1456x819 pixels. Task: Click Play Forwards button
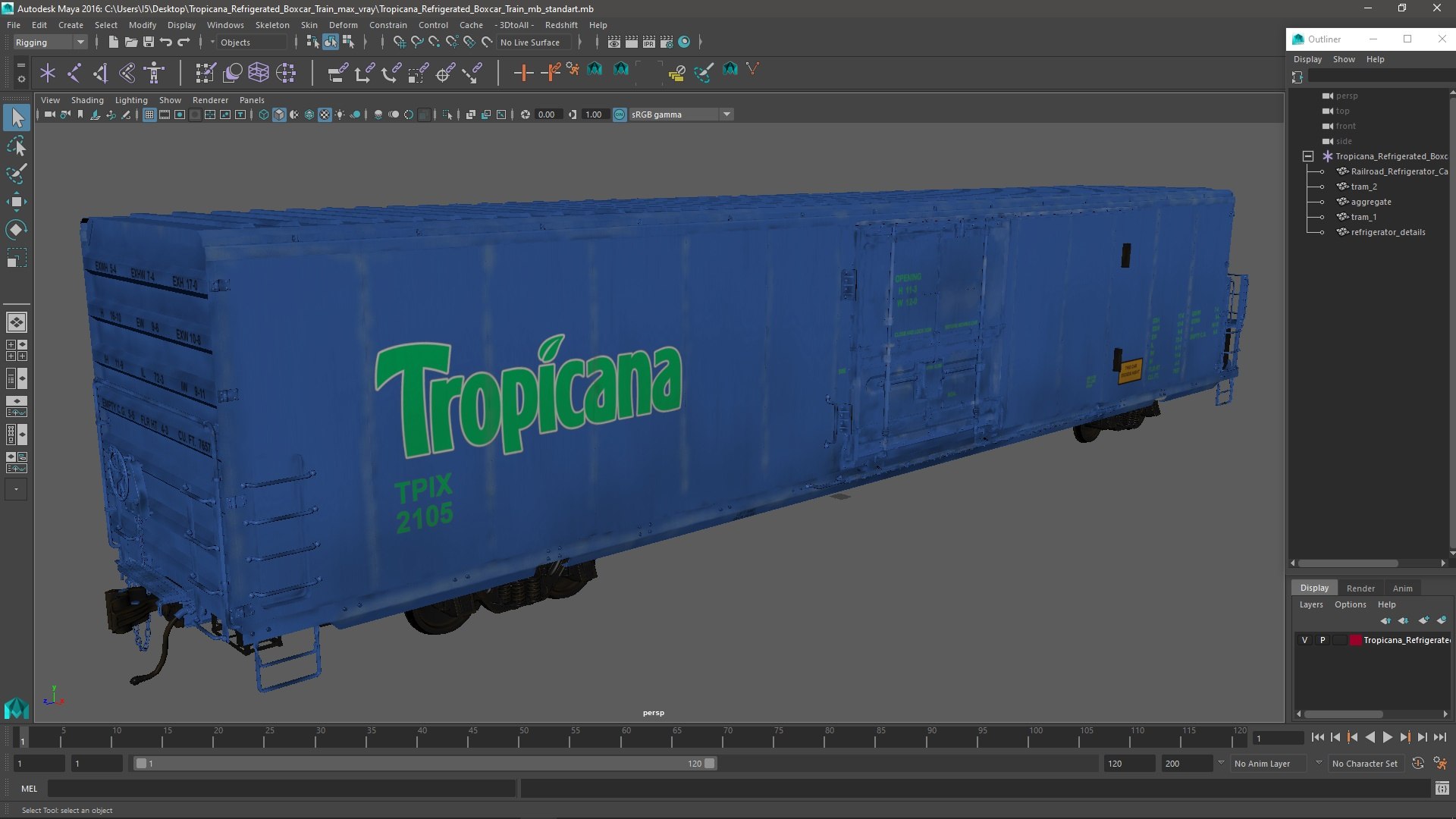point(1387,737)
